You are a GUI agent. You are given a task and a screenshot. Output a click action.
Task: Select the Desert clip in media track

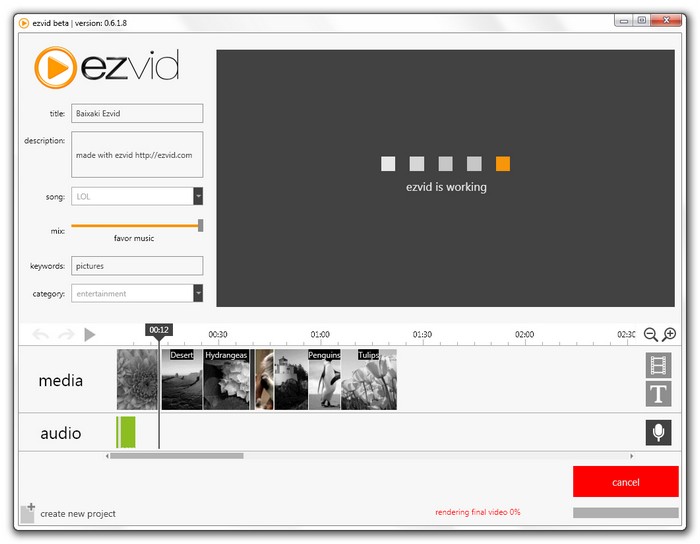coord(182,379)
